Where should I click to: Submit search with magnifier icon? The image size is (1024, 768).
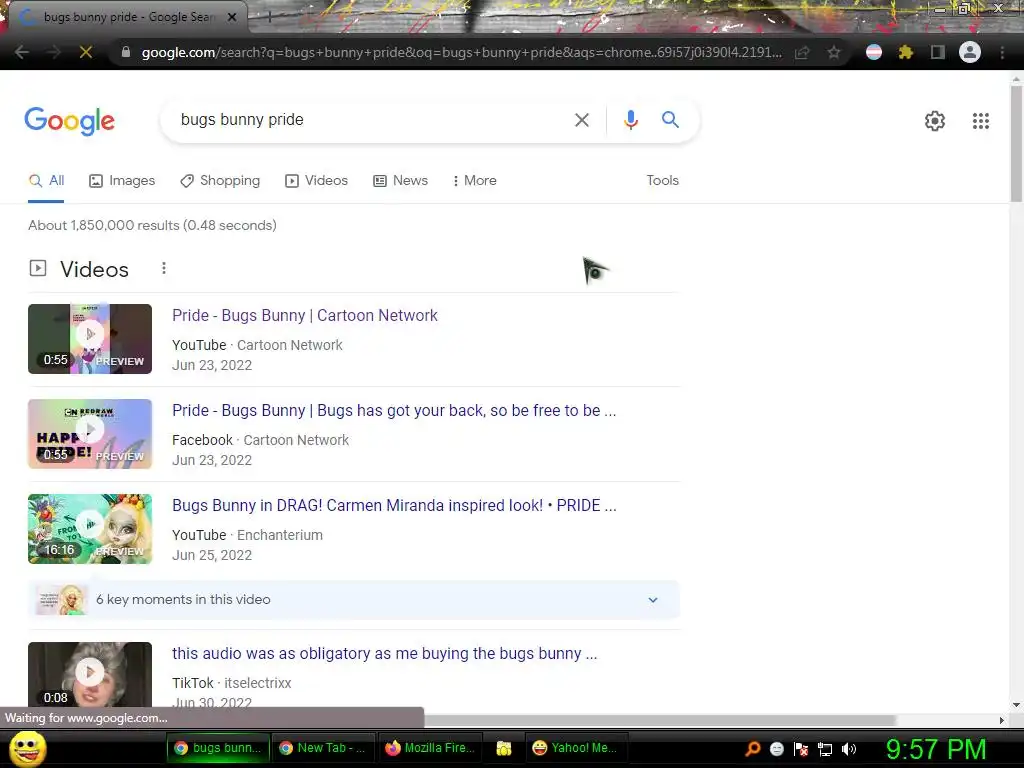670,120
